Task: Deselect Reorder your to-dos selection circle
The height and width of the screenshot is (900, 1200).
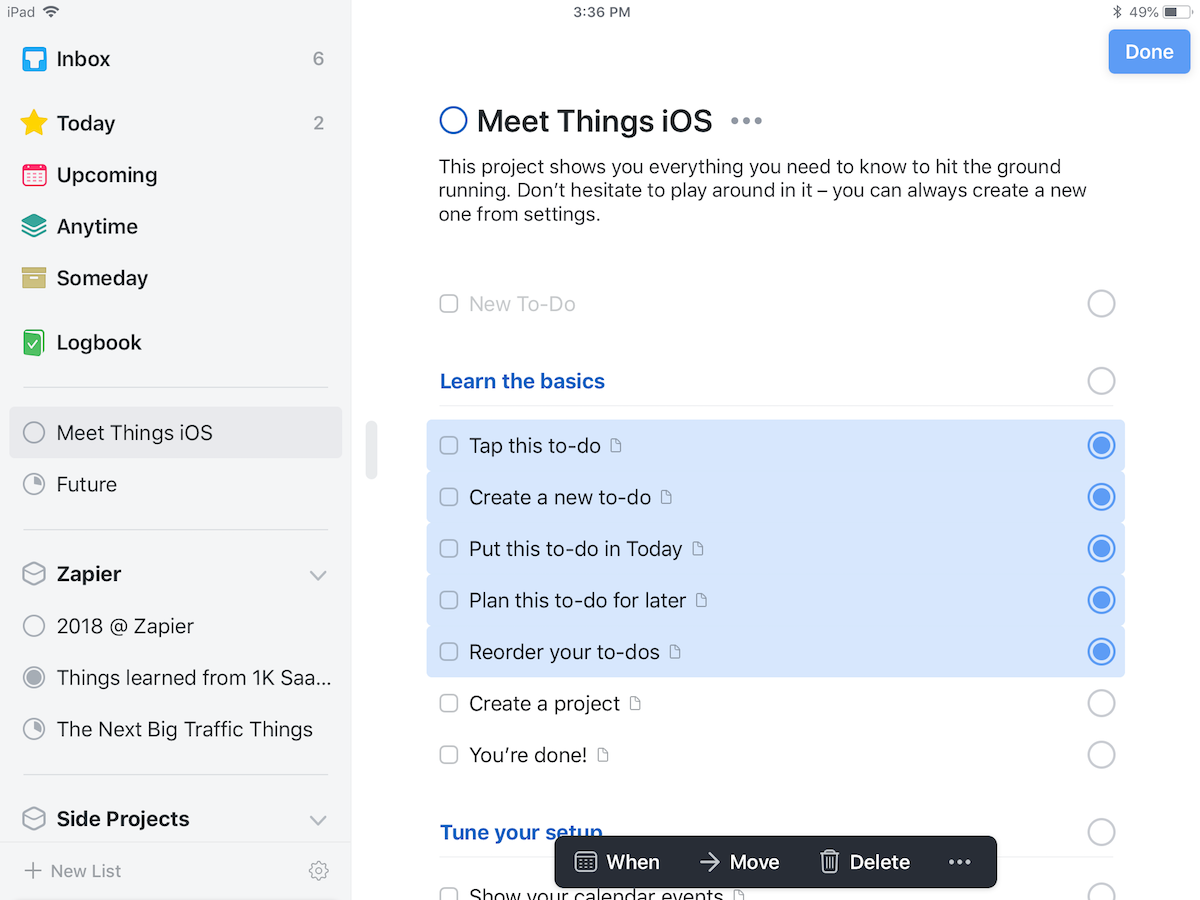Action: (x=1101, y=652)
